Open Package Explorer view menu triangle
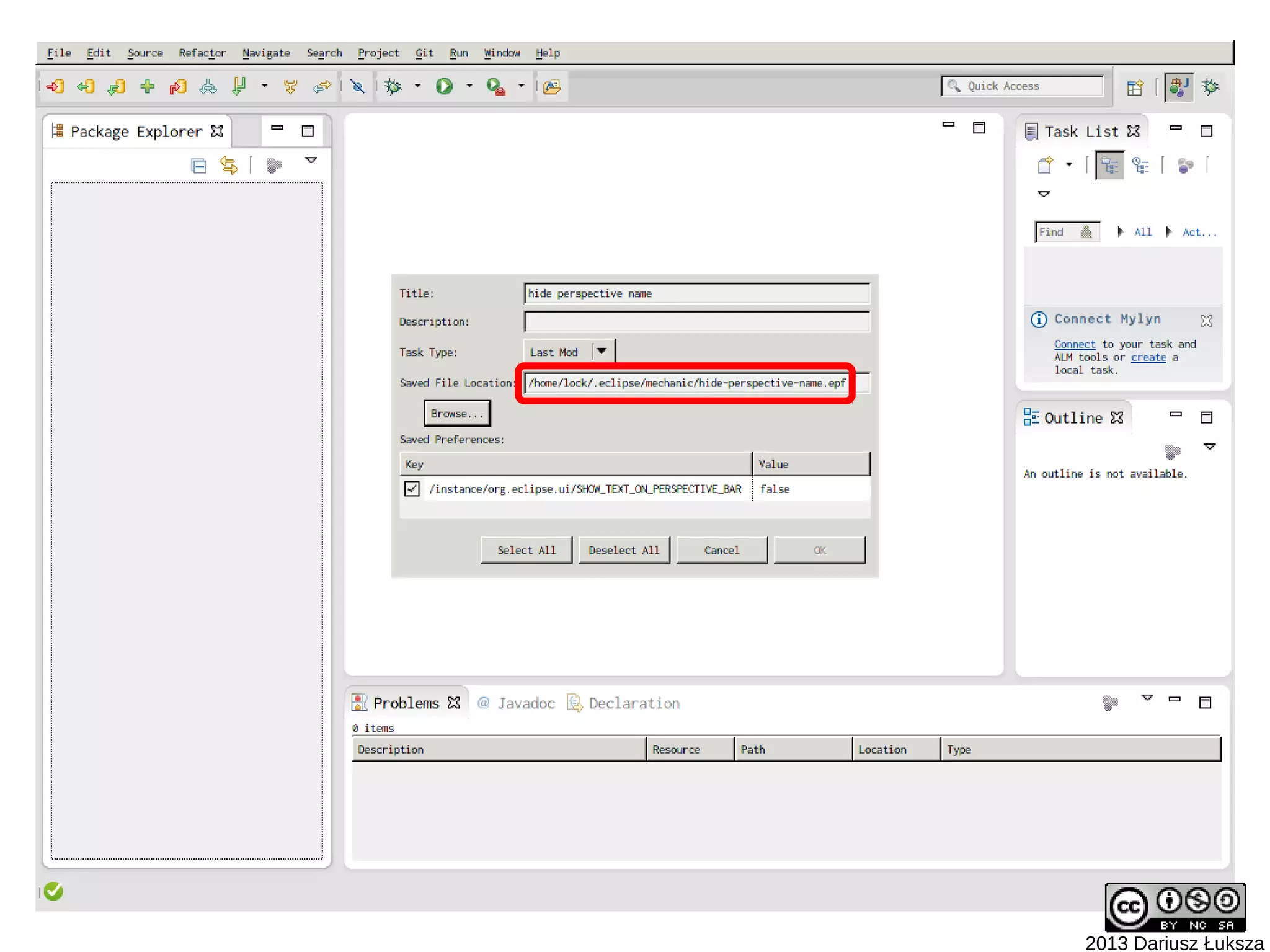Viewport: 1270px width, 952px height. (311, 161)
